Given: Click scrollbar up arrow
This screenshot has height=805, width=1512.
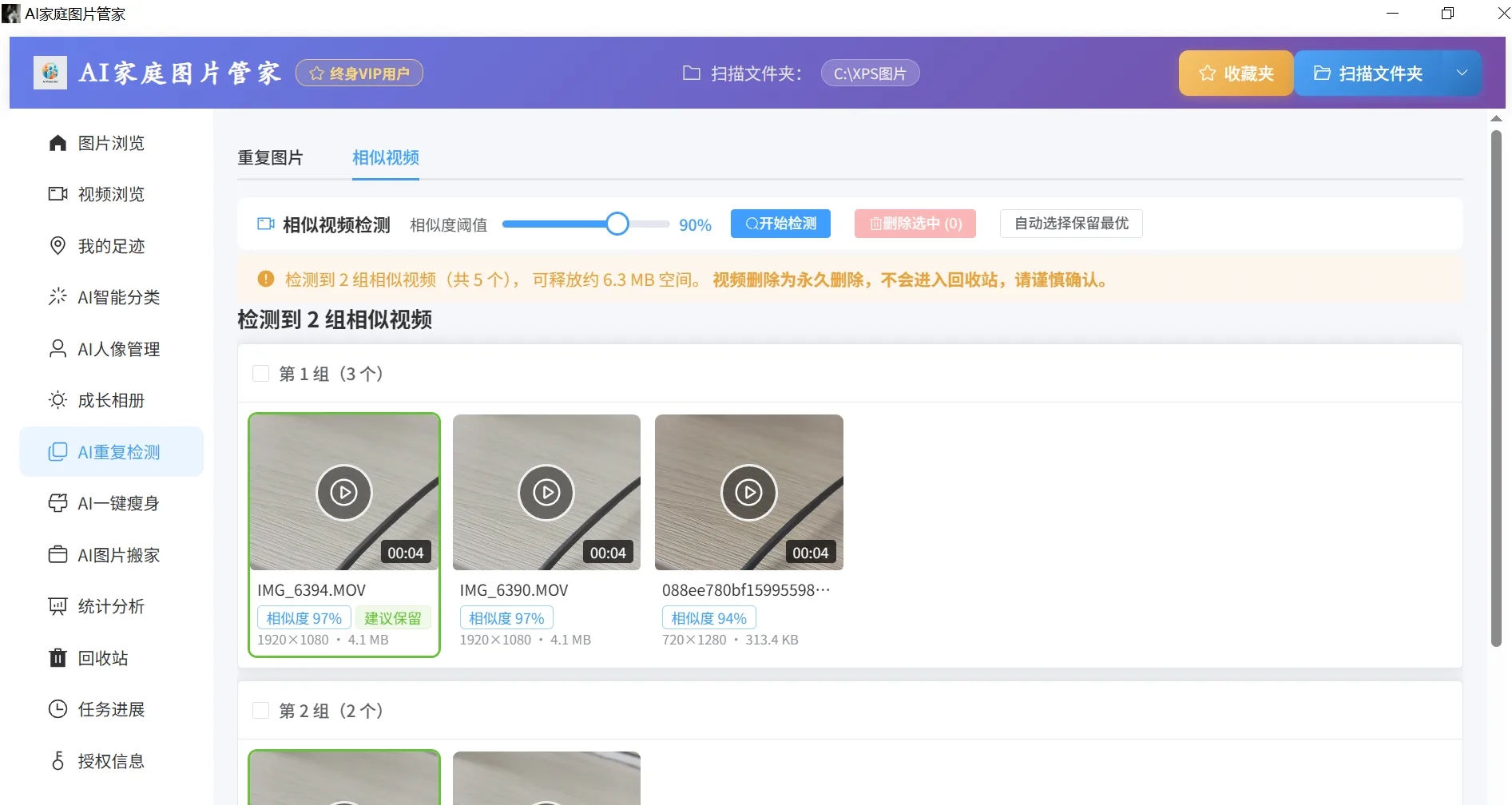Looking at the screenshot, I should (x=1496, y=119).
